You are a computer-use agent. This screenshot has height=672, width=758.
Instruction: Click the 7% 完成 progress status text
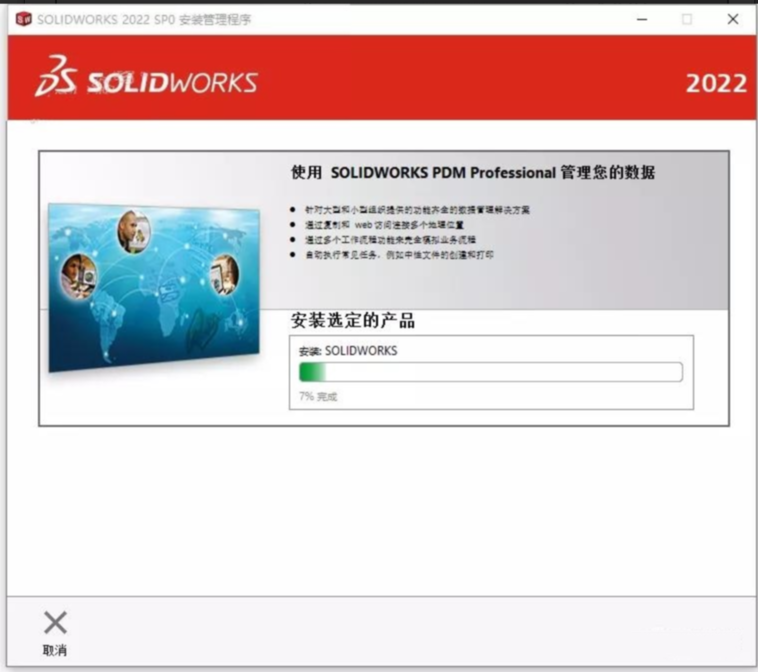319,397
